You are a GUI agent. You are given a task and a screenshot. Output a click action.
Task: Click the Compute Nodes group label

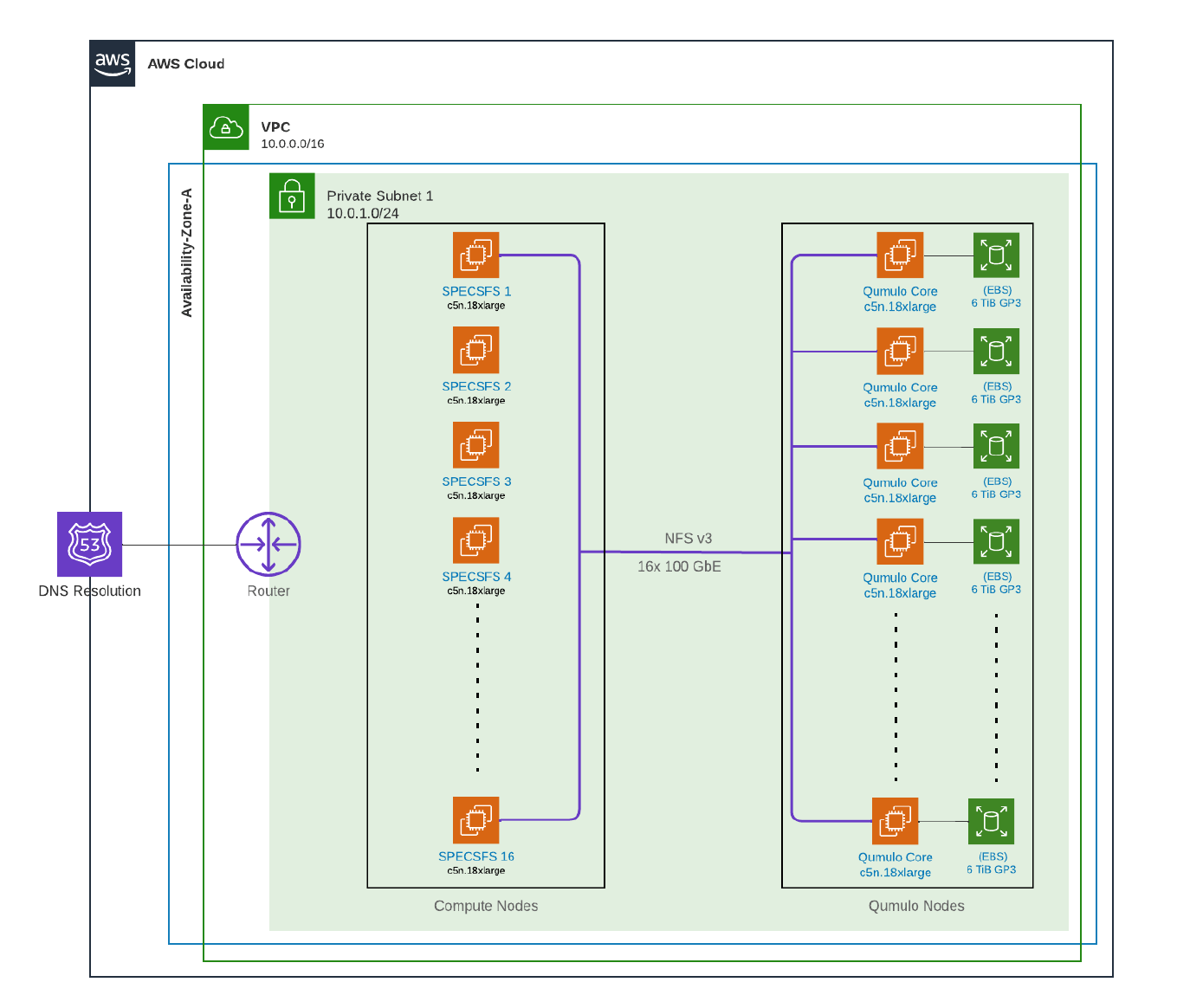pos(486,906)
